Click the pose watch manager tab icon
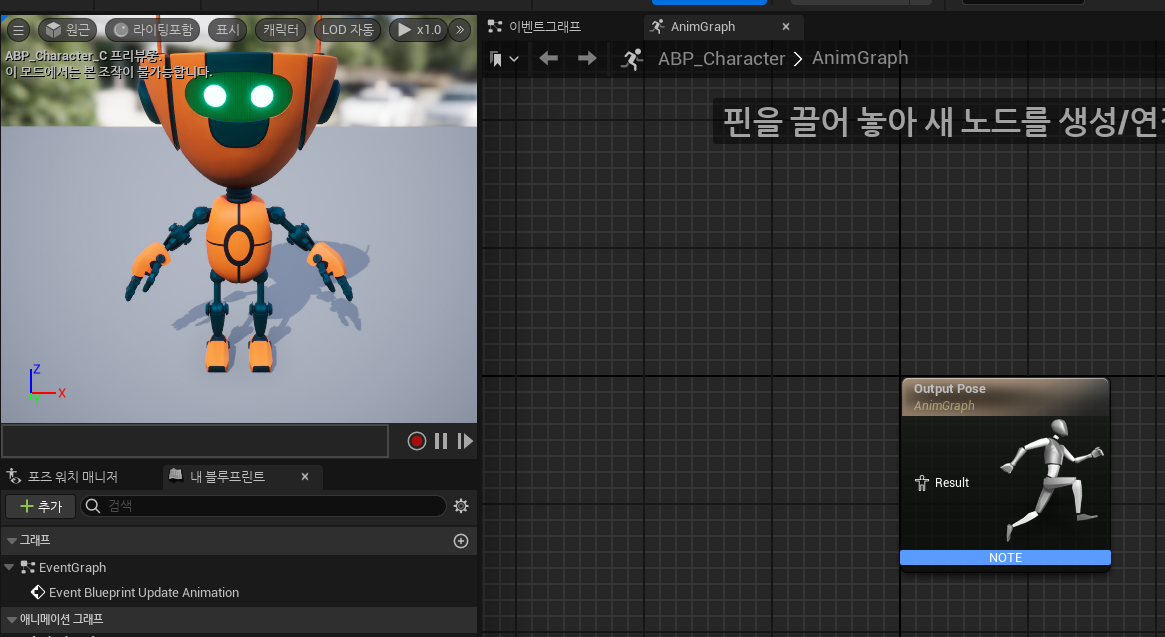This screenshot has height=637, width=1165. [x=13, y=476]
